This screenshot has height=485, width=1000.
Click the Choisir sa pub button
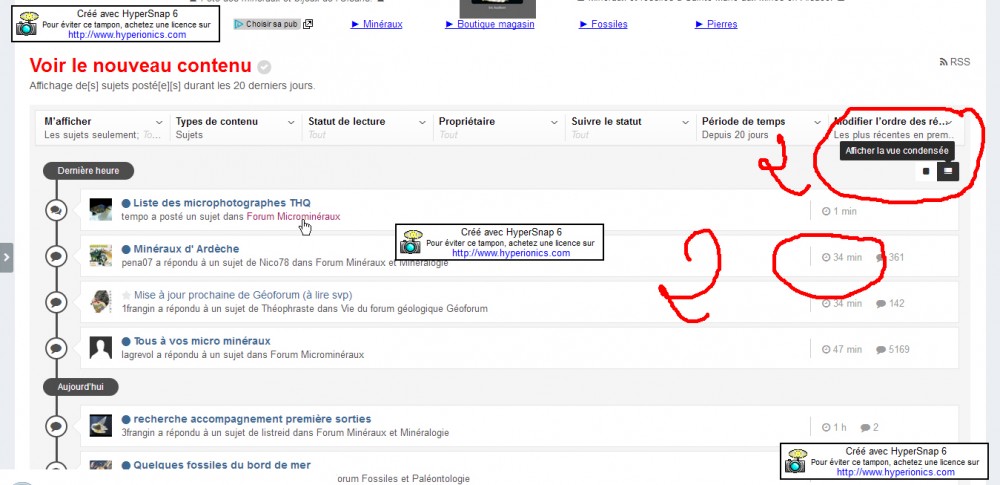(266, 24)
